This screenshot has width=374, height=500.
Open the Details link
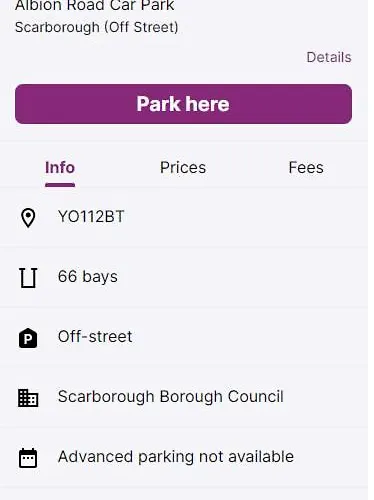(329, 57)
